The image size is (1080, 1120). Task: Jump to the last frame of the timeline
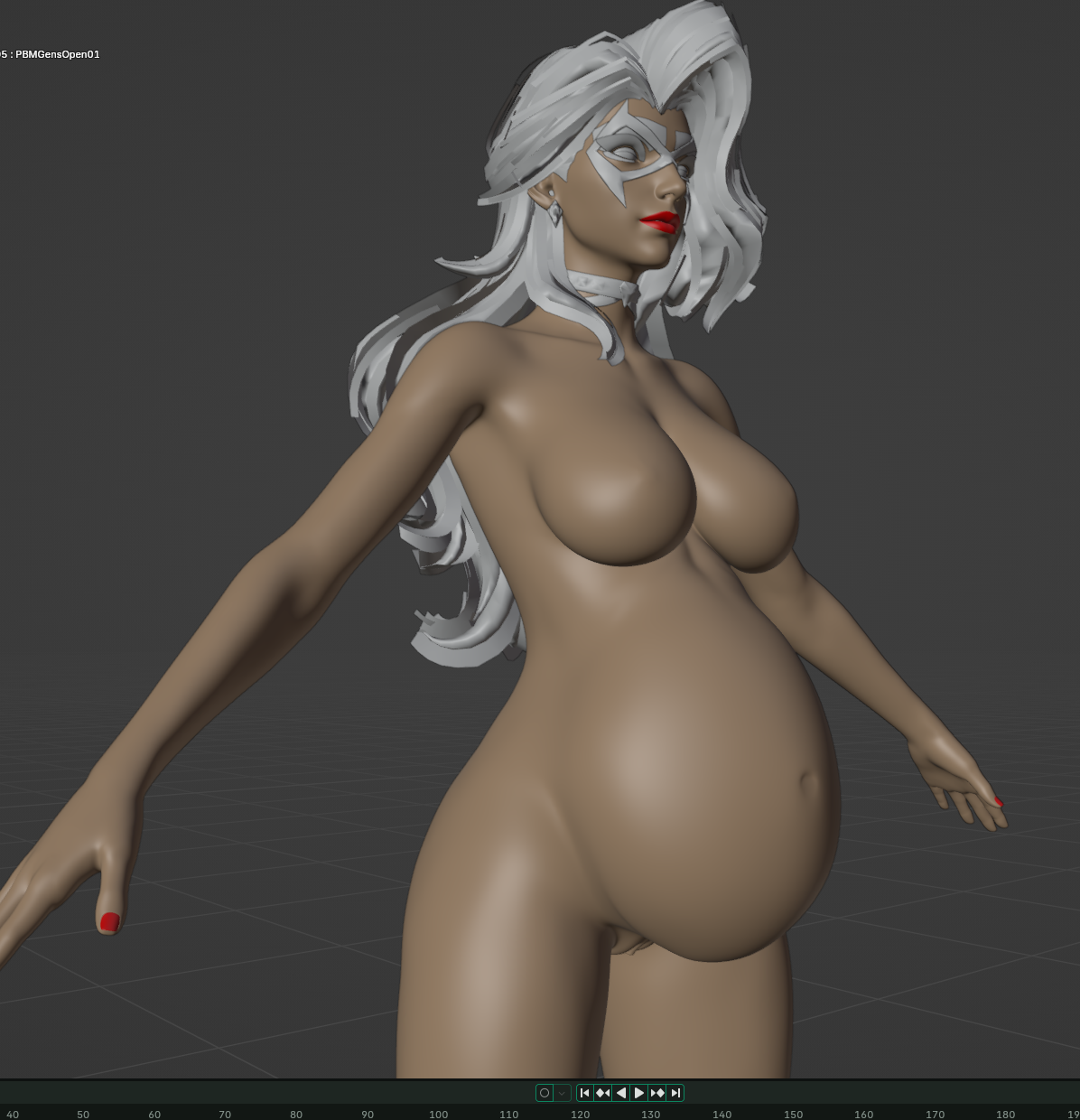point(675,1093)
